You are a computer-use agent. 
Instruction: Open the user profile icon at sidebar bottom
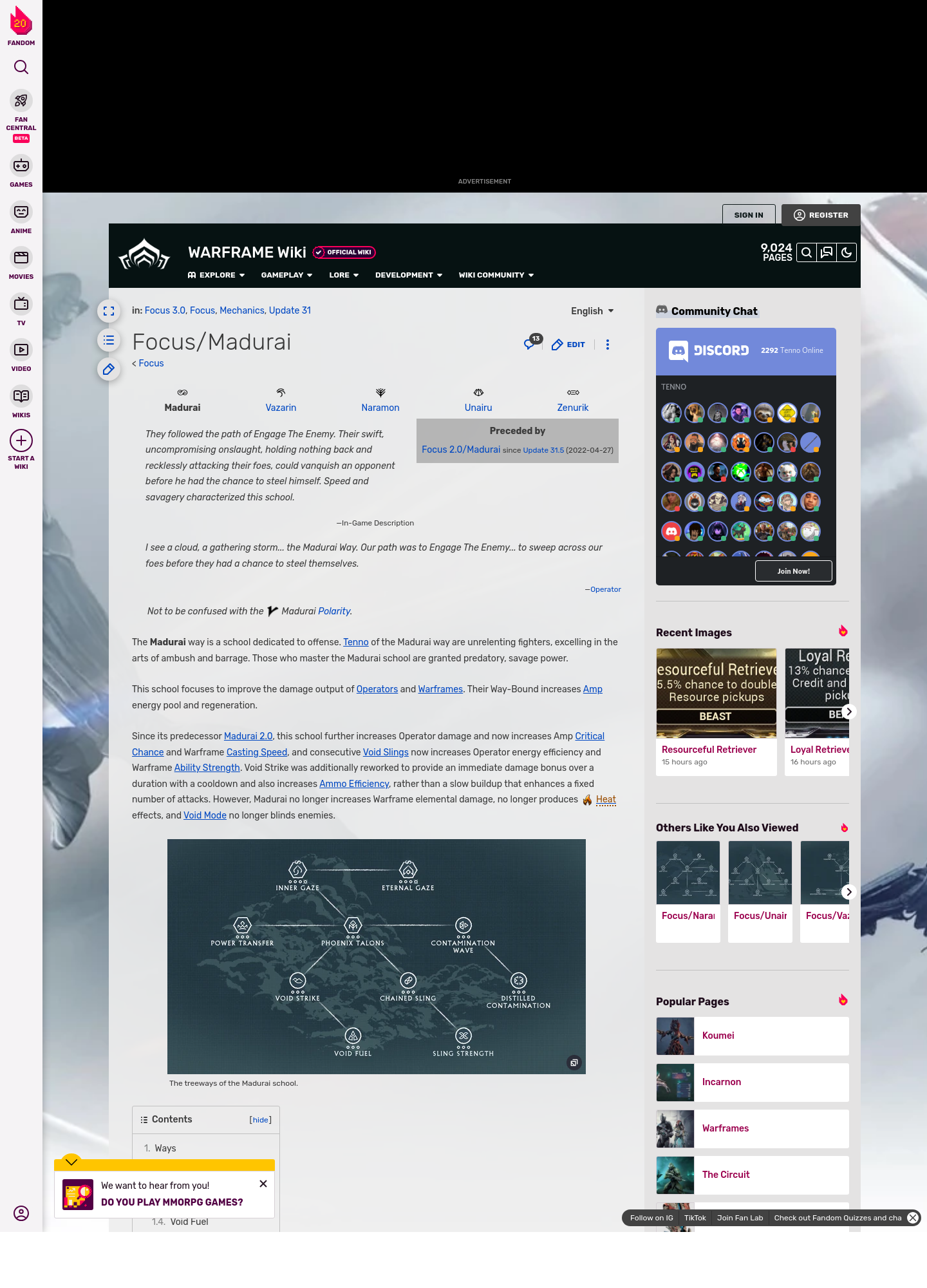(x=21, y=1213)
